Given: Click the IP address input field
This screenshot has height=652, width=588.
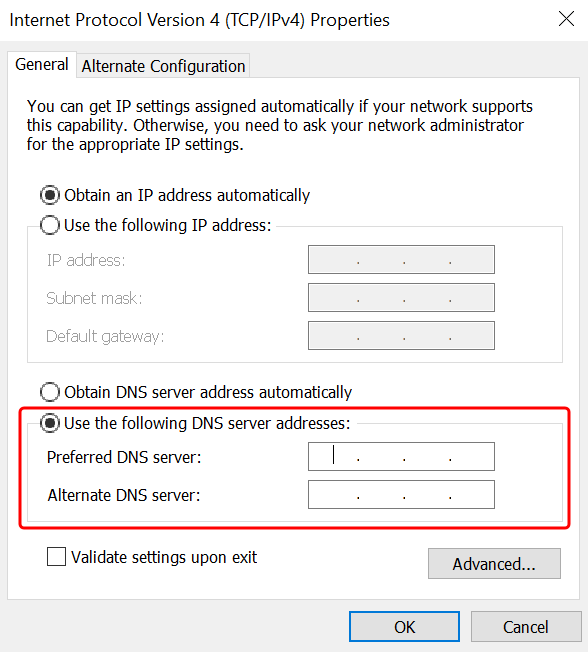Looking at the screenshot, I should click(x=401, y=259).
